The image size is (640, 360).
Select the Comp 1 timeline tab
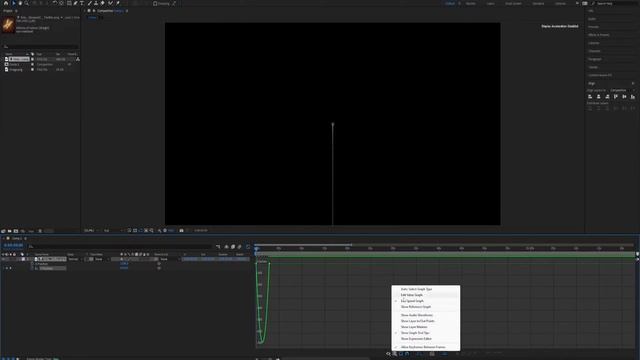[17, 238]
